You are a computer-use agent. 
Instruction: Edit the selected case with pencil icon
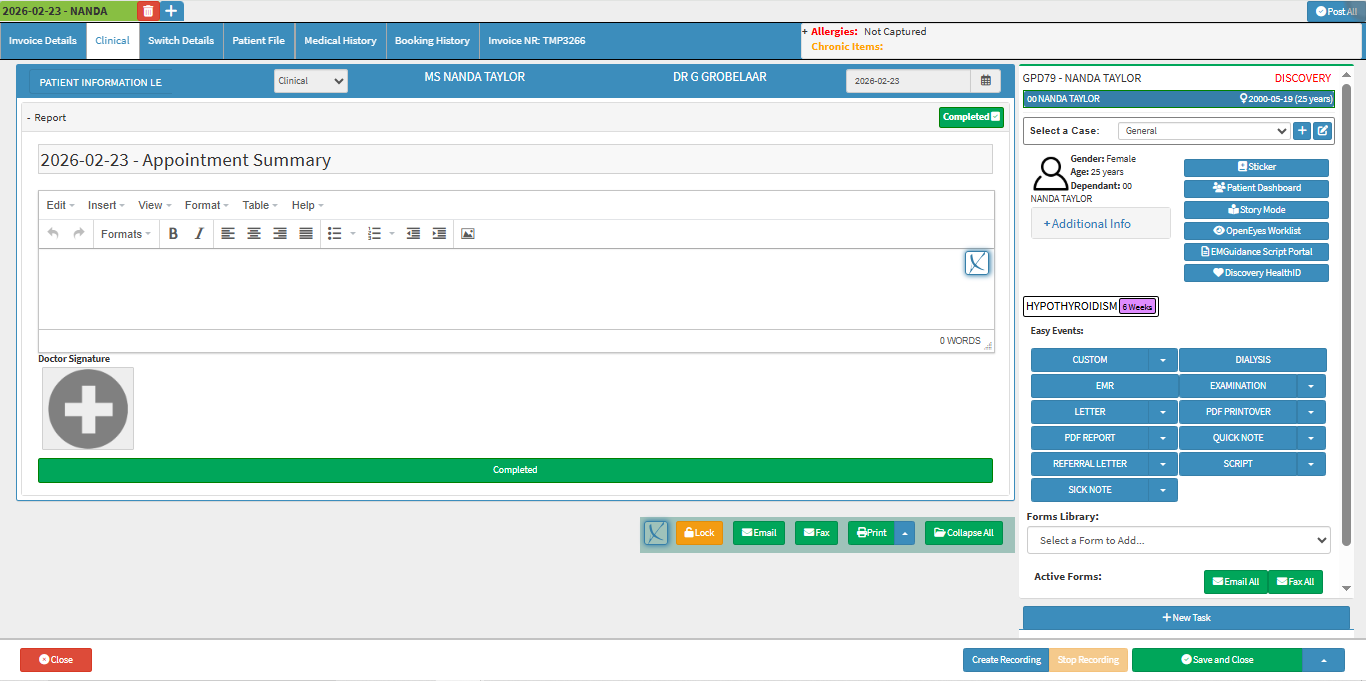tap(1322, 130)
